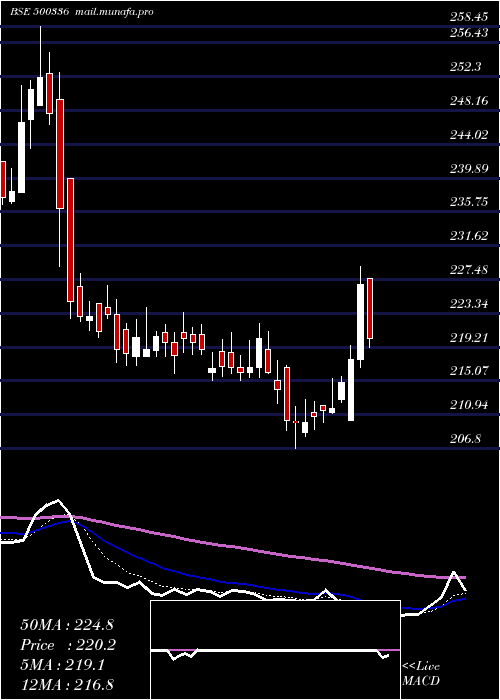Click the BSE 500336 ticker label

(39, 12)
